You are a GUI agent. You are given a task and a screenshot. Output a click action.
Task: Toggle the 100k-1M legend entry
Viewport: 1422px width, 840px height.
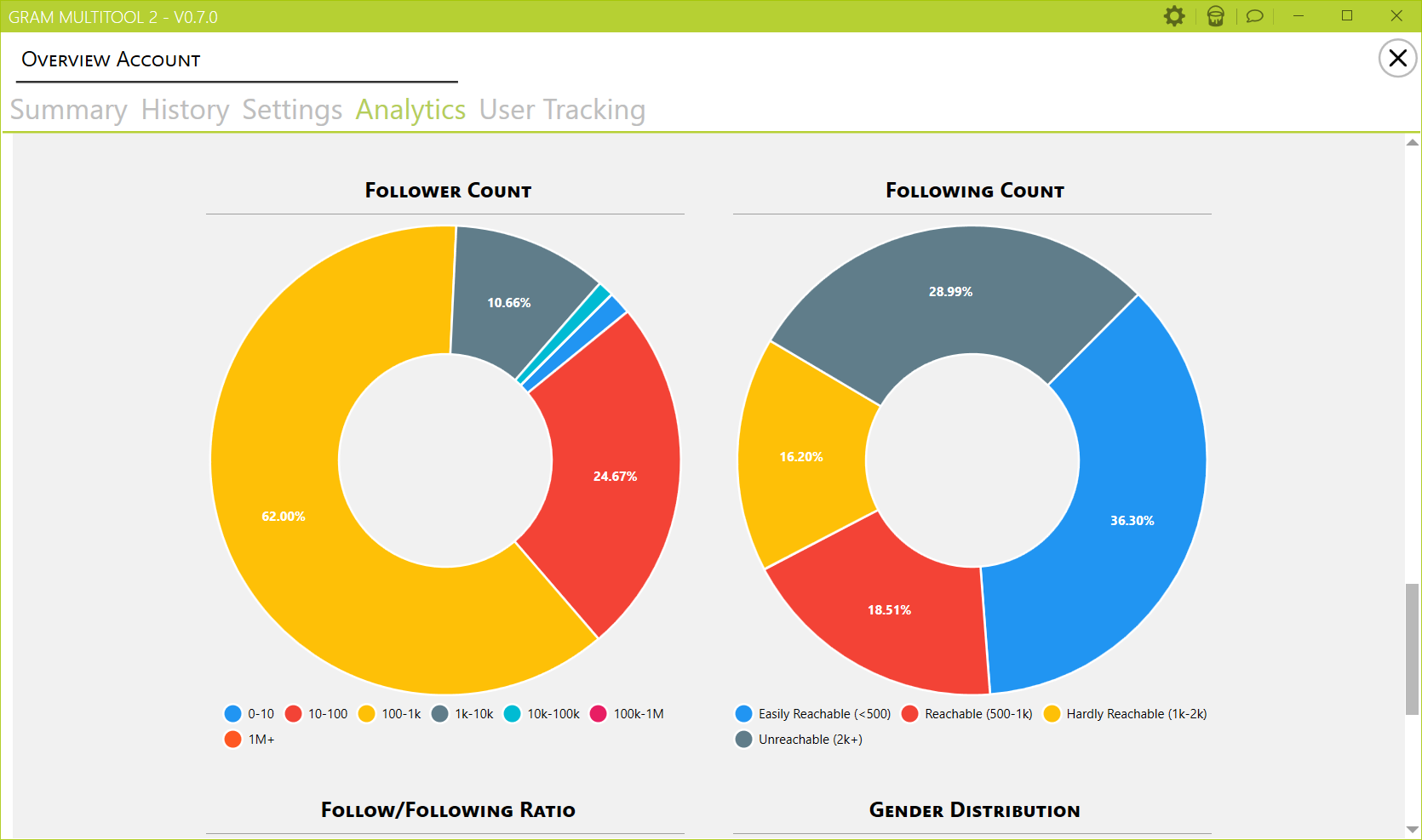[x=627, y=714]
